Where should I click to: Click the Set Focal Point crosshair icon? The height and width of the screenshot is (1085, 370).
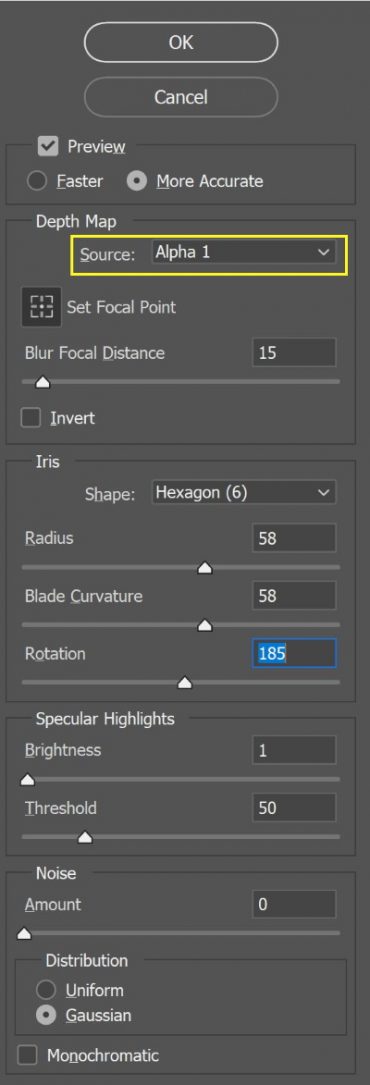coord(41,307)
